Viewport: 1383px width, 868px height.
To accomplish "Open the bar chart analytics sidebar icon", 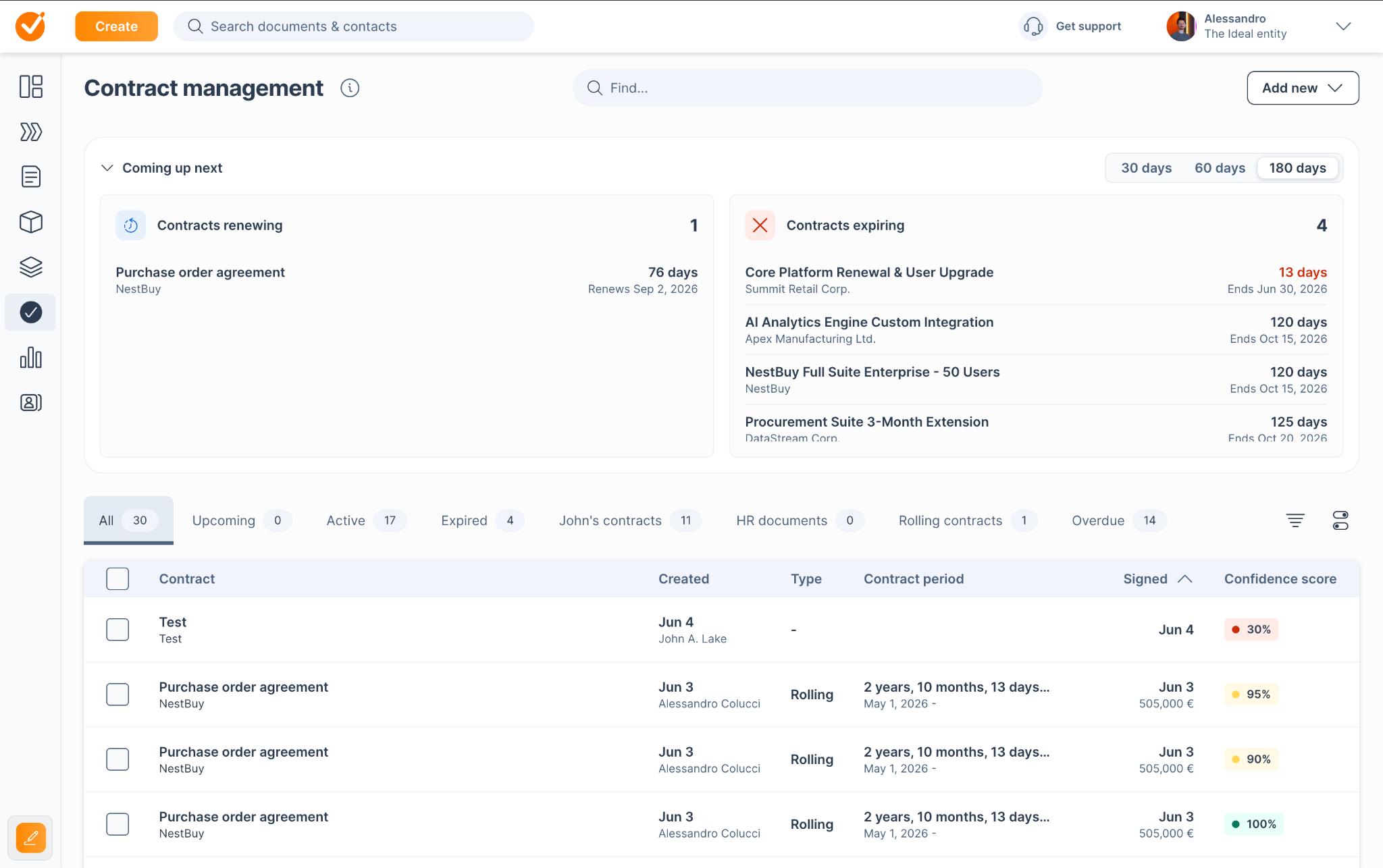I will coord(31,358).
